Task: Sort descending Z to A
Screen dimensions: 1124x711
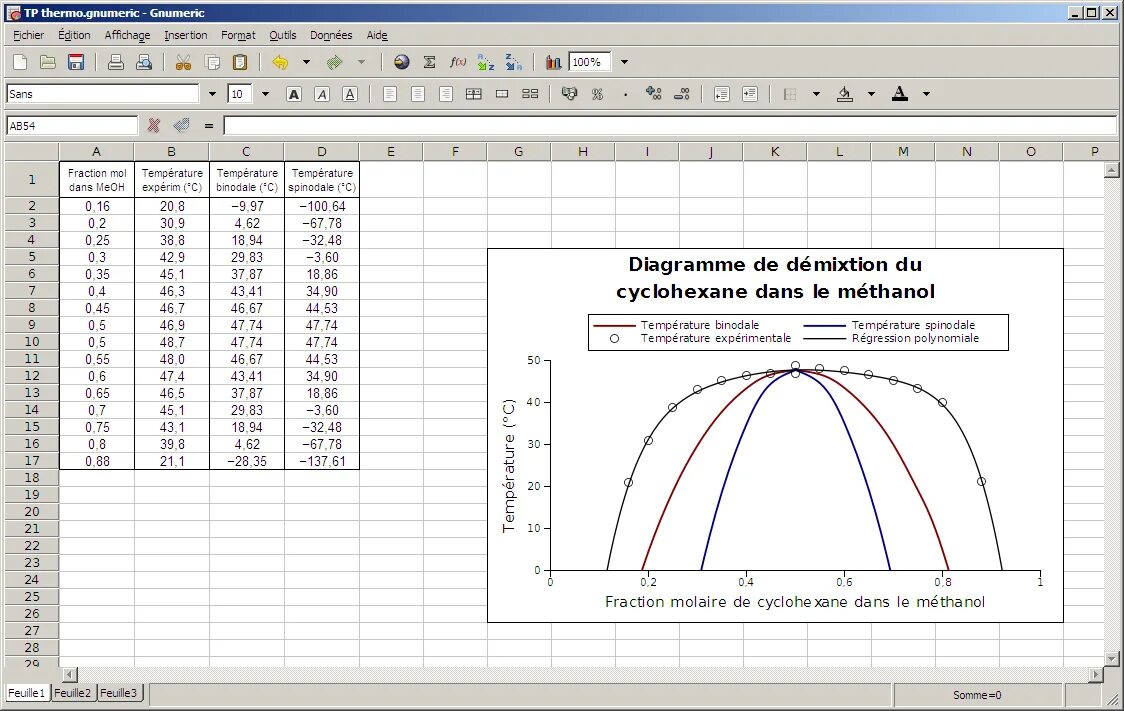Action: (x=513, y=62)
